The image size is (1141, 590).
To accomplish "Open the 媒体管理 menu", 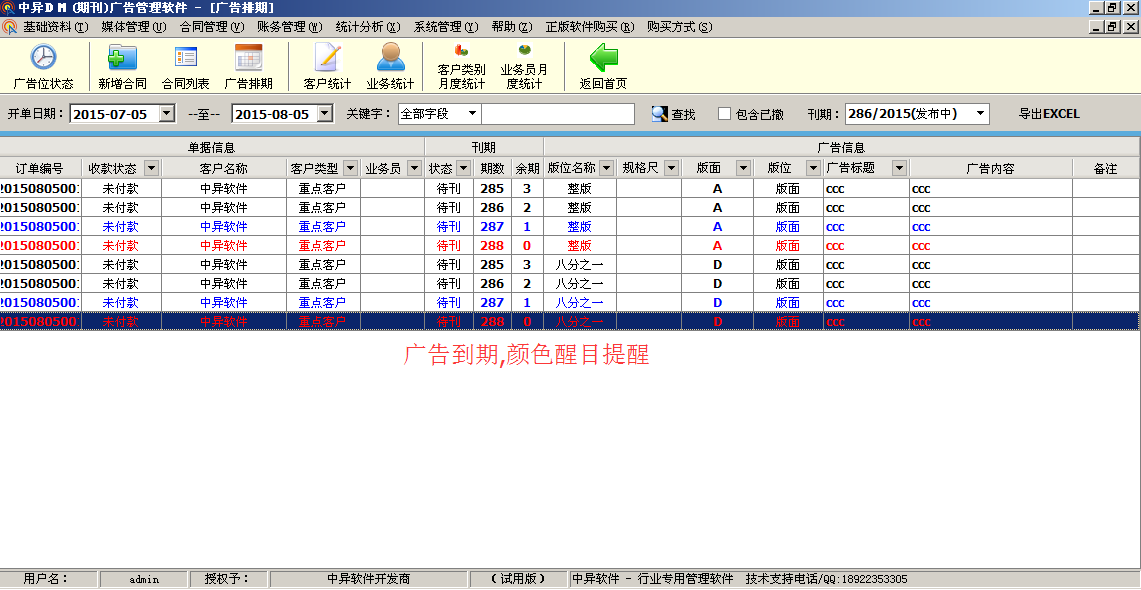I will tap(132, 27).
